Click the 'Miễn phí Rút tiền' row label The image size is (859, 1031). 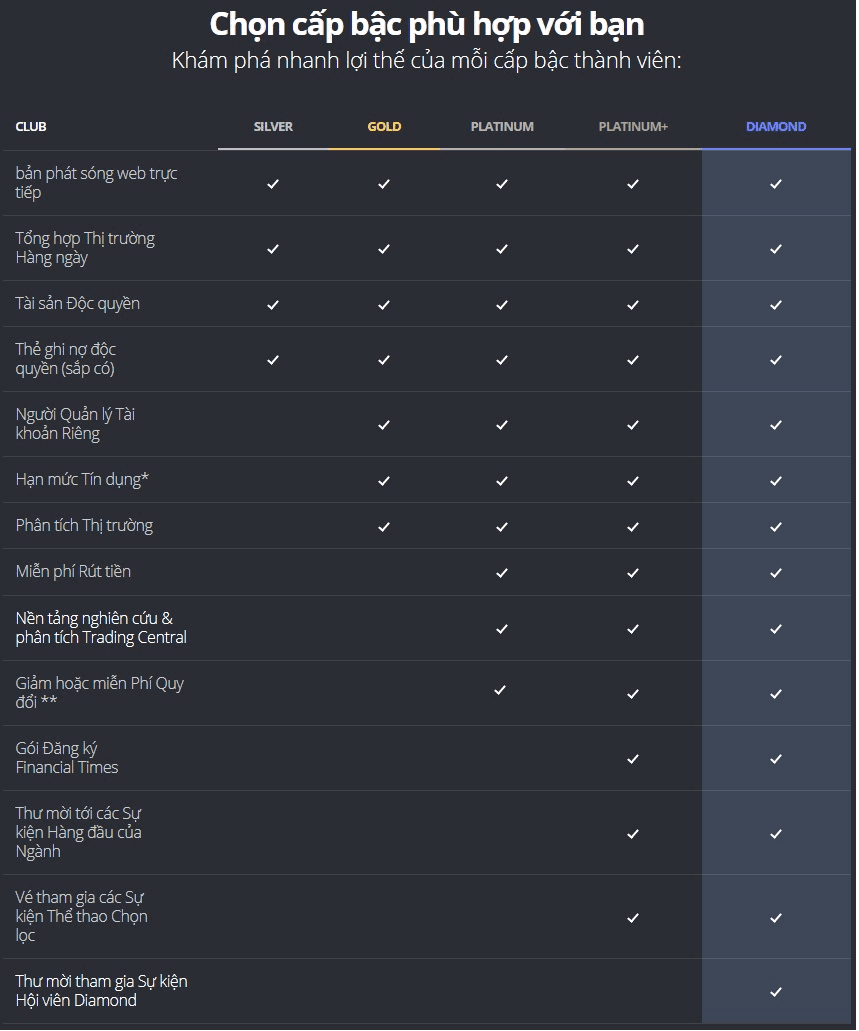73,571
